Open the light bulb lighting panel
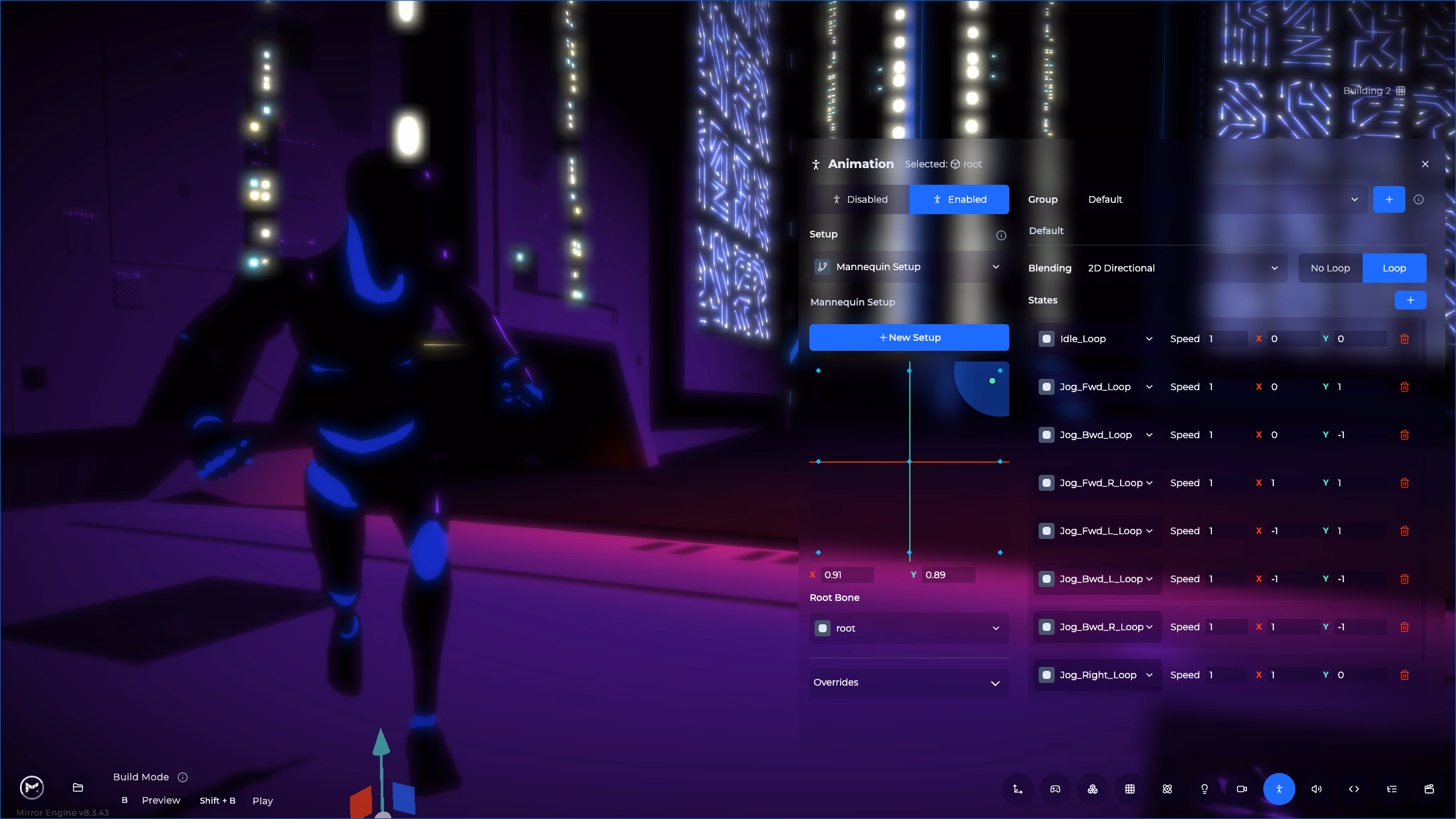1456x819 pixels. 1205,789
